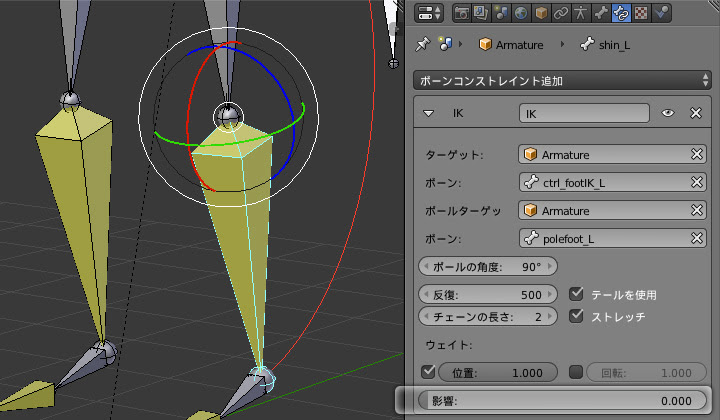
Task: Uncheck the 位置 weight checkbox
Action: [428, 372]
